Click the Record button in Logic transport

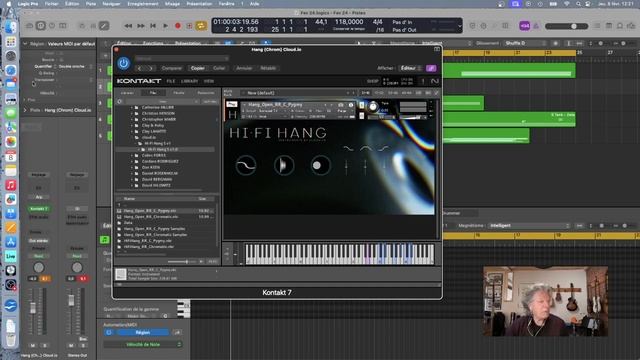[178, 26]
